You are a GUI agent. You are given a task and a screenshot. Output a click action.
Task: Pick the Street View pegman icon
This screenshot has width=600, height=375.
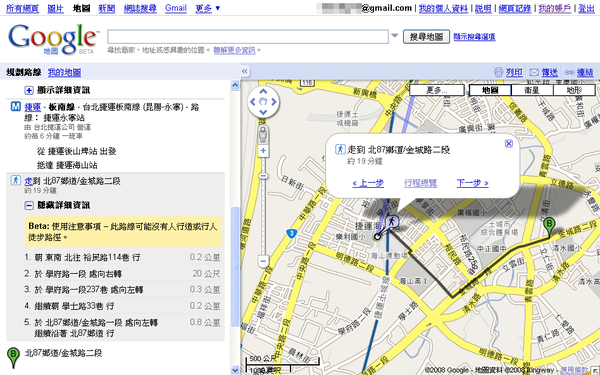[x=263, y=134]
